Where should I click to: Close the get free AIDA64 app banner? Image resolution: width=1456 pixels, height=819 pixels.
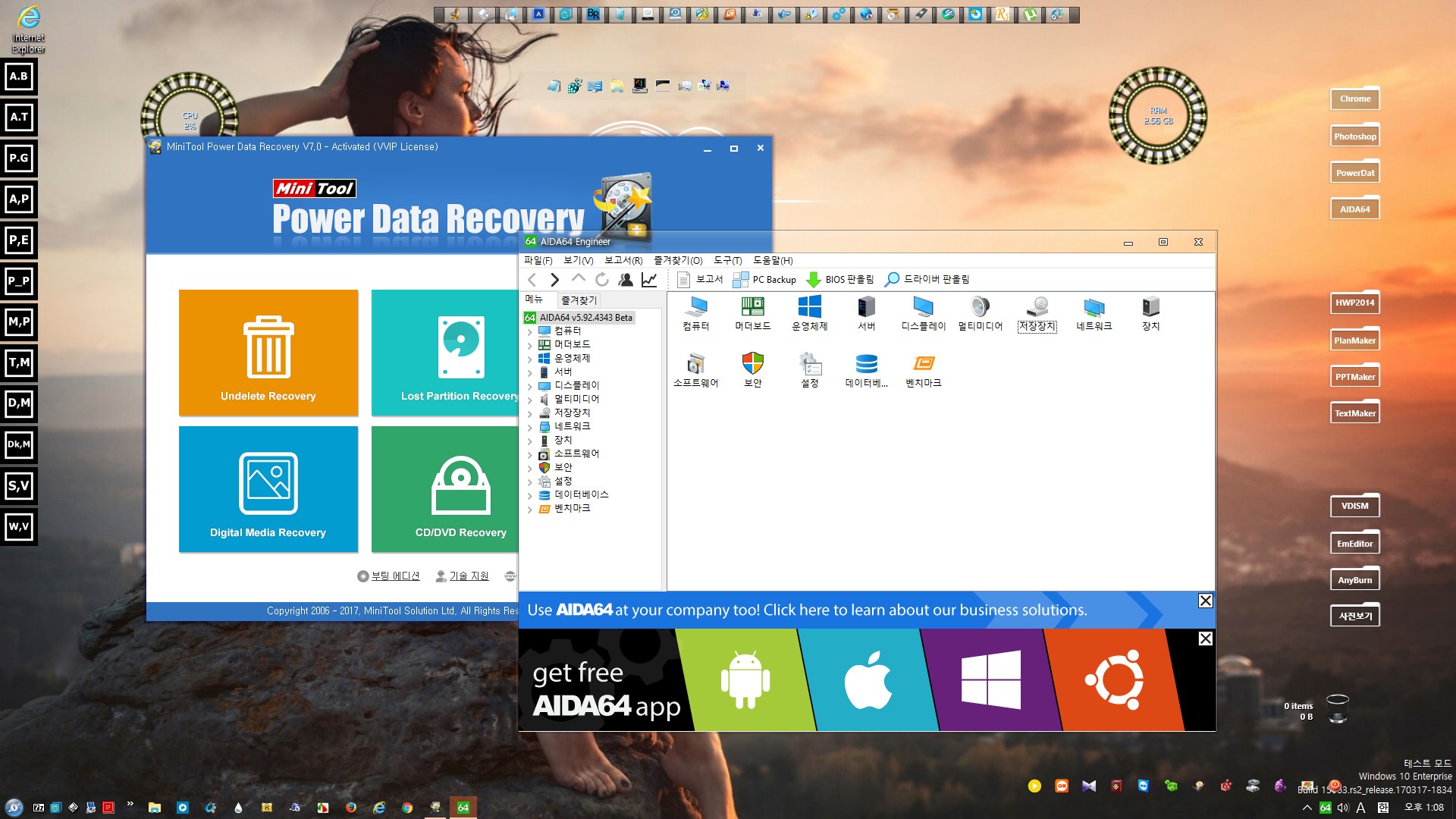coord(1205,639)
